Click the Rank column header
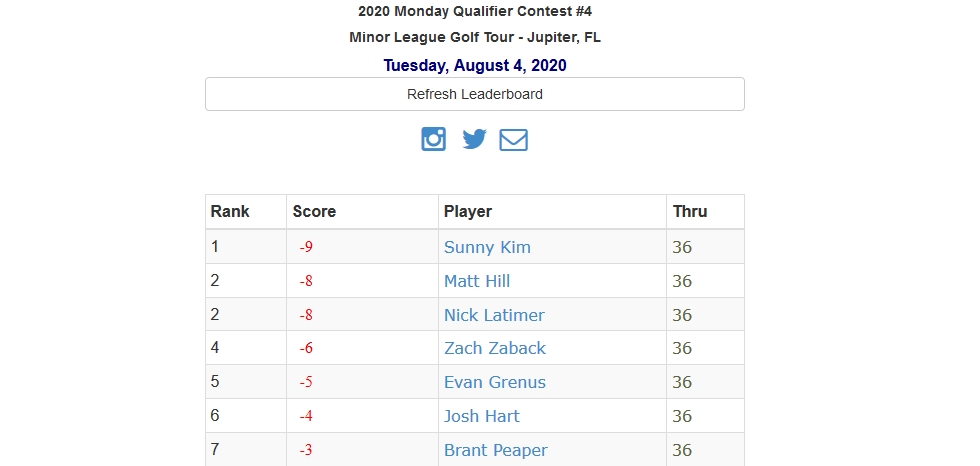This screenshot has width=980, height=466. coord(230,212)
